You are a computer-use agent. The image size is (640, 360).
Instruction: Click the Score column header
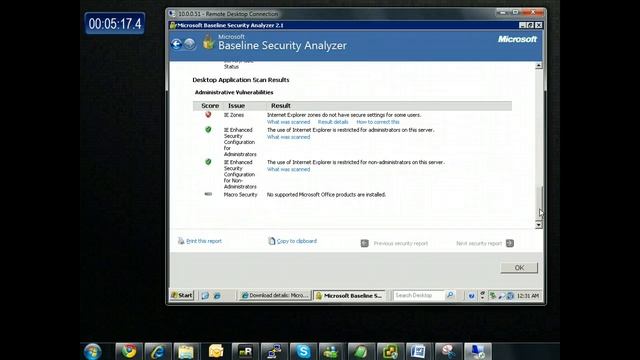(210, 106)
